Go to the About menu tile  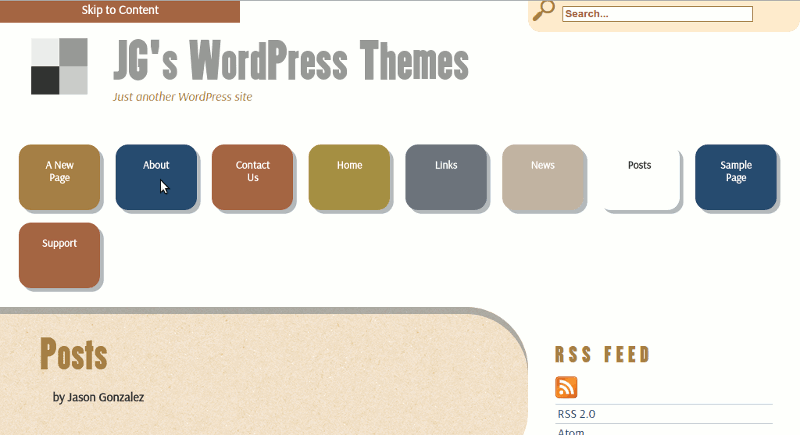pos(156,177)
